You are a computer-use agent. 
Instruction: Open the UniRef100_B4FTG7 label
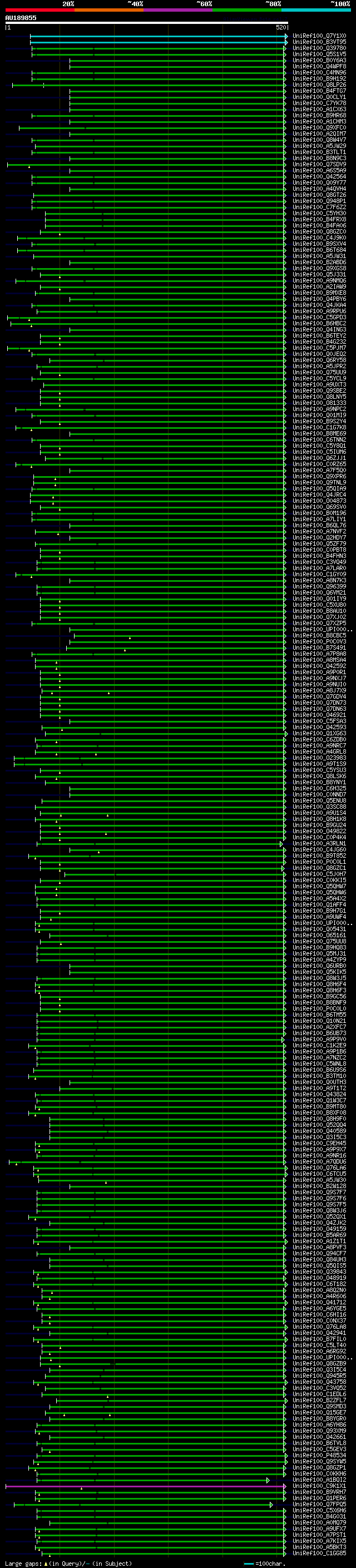pos(319,91)
